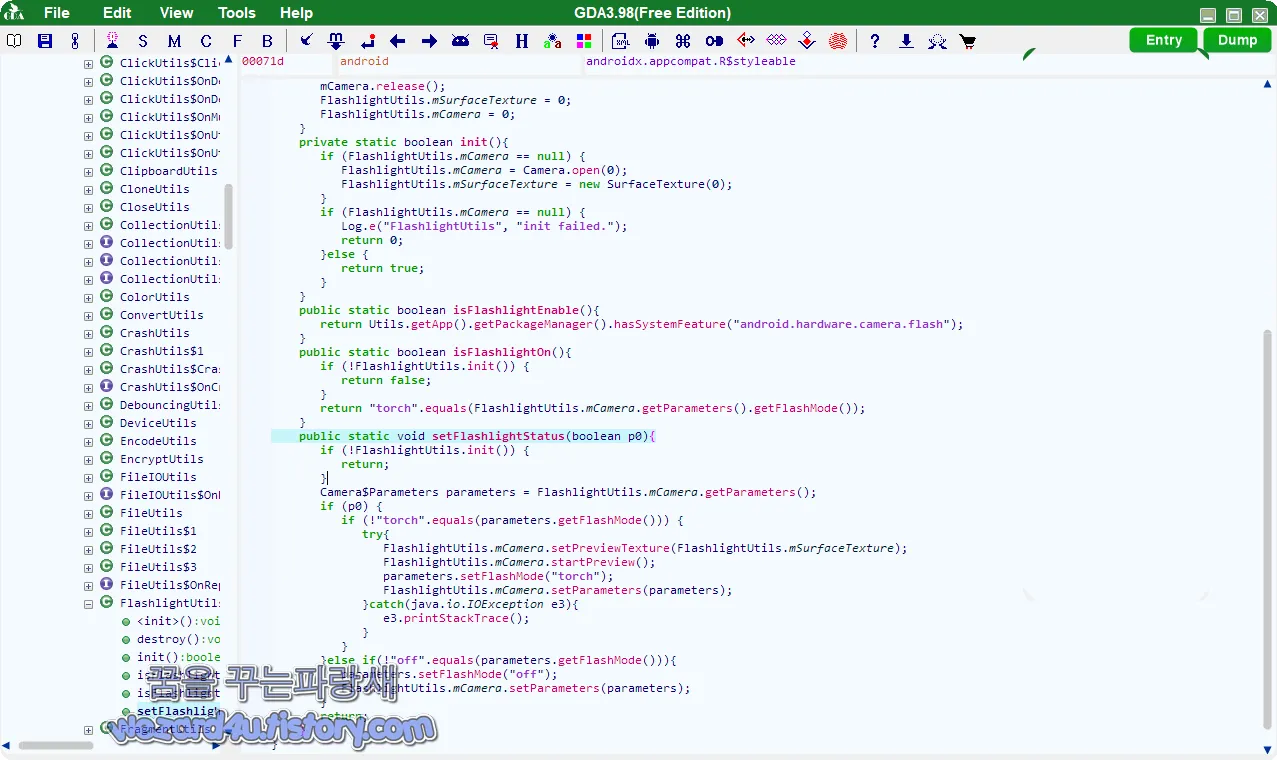Viewport: 1277px width, 760px height.
Task: Collapse the FlashlightUtils tree node
Action: 88,603
